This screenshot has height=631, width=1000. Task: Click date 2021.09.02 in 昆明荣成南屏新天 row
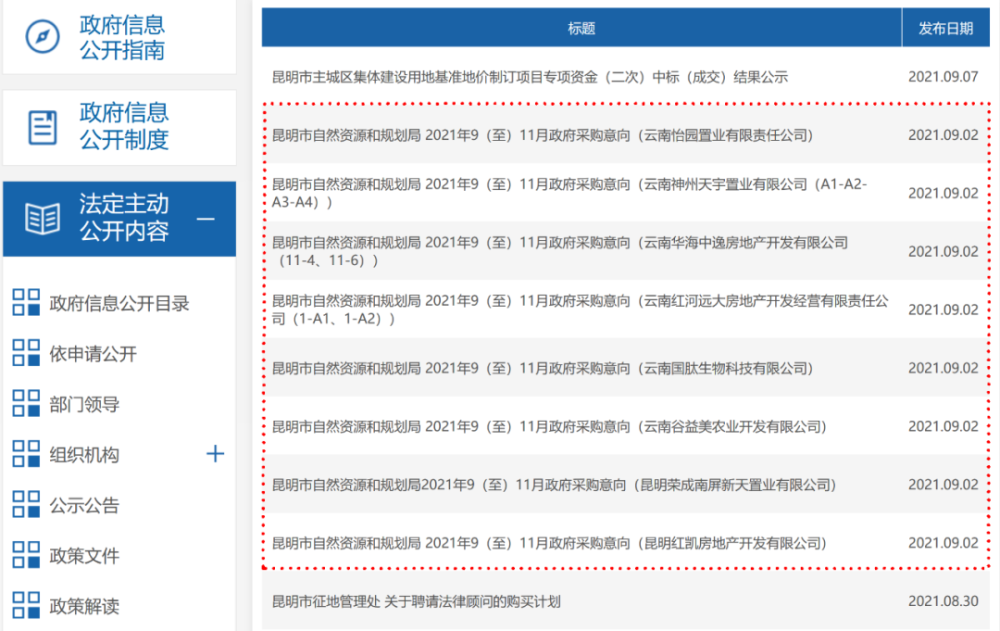[x=943, y=485]
